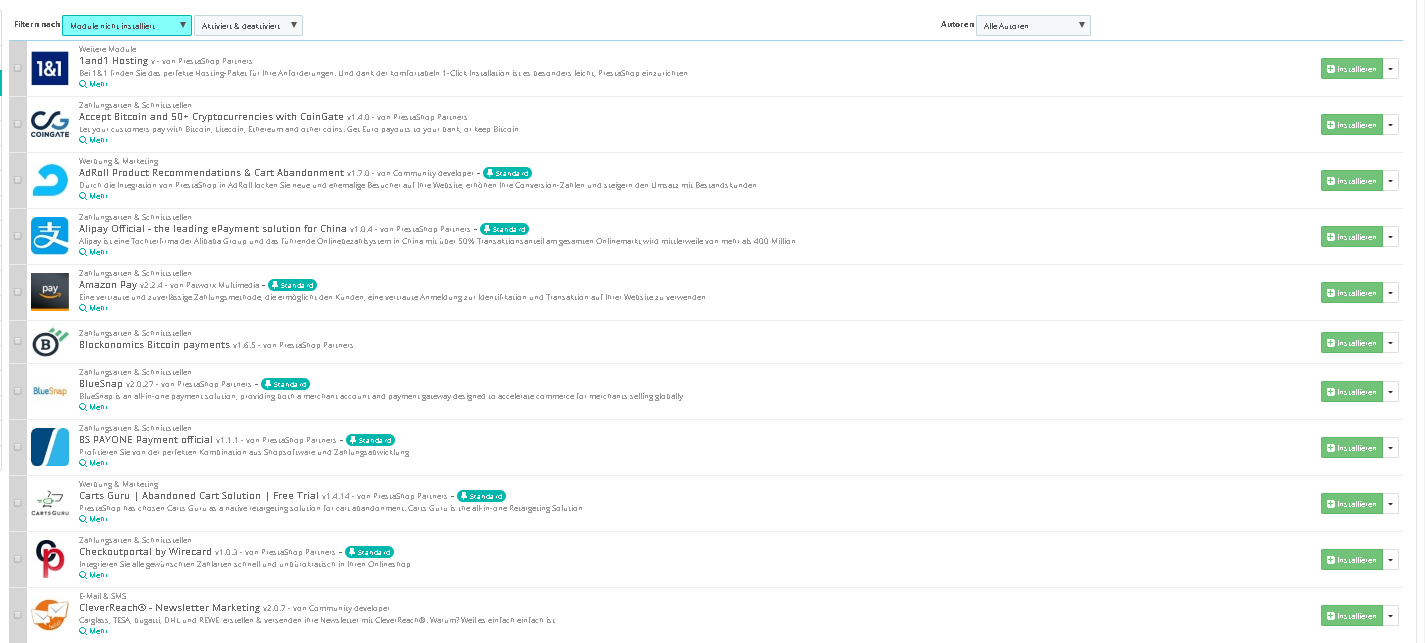Select the Blockonomics module checkbox
1425x643 pixels.
tap(17, 342)
